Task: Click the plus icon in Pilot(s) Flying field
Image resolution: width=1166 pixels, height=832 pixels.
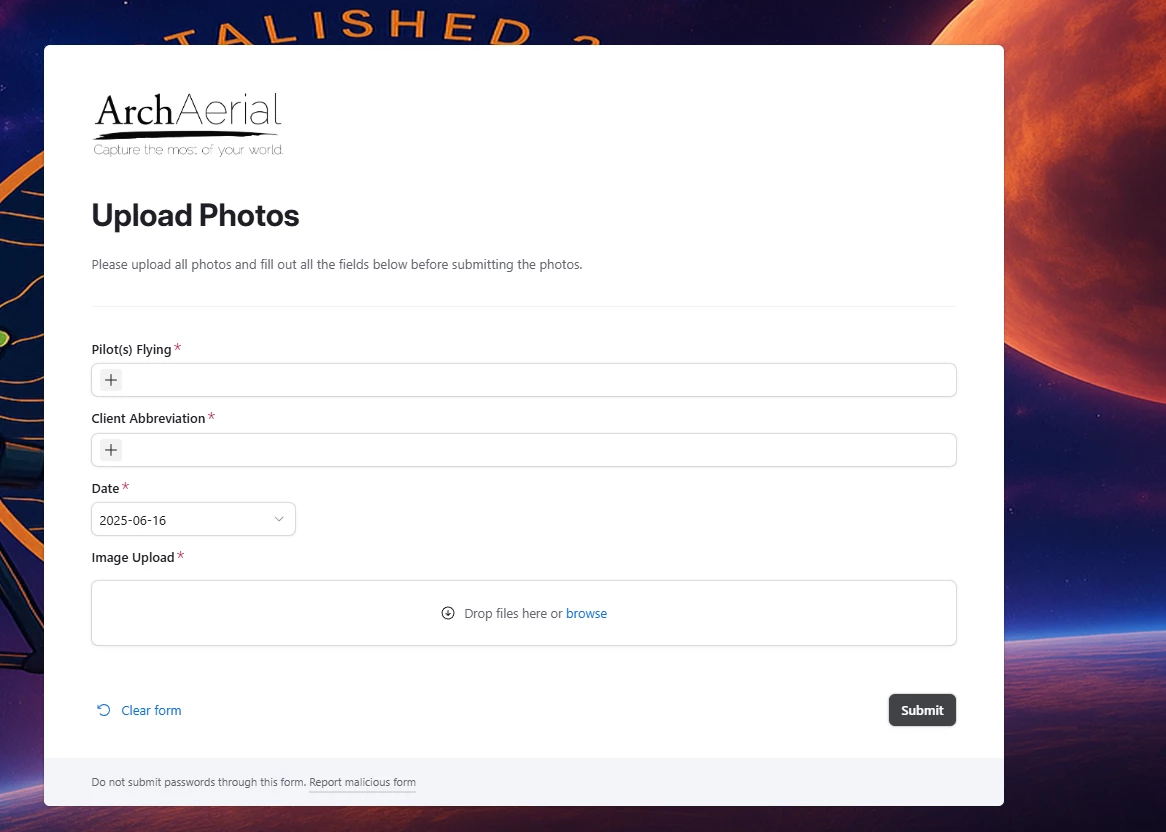Action: tap(111, 380)
